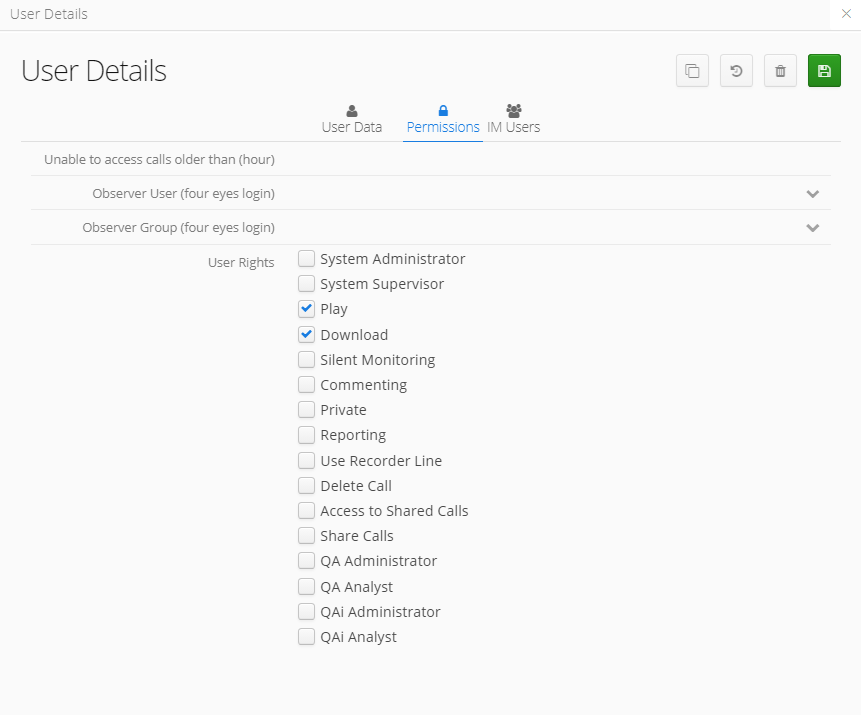Viewport: 861px width, 715px height.
Task: Check the QA Analyst box
Action: coord(306,586)
